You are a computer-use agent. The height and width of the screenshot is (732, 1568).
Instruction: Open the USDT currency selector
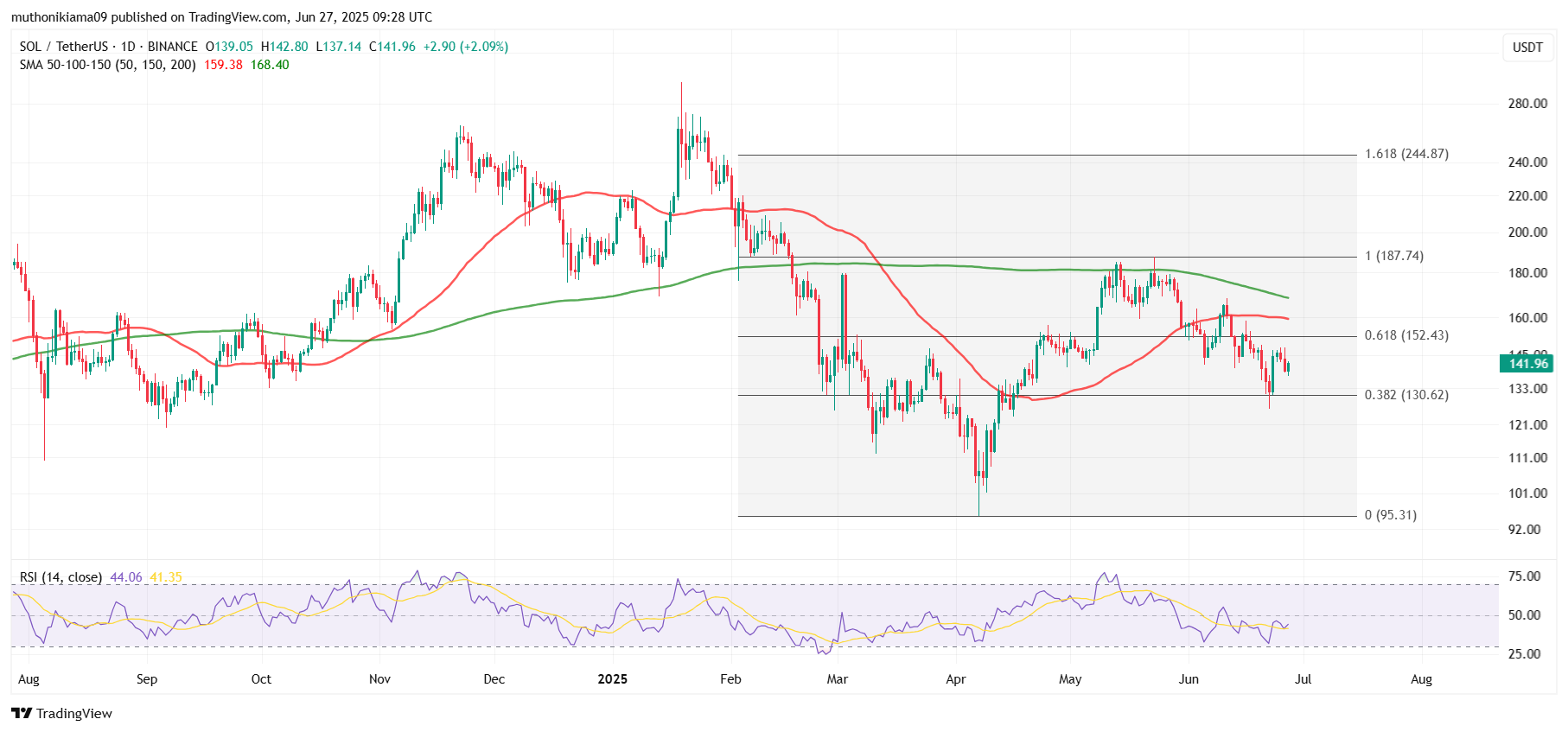coord(1527,48)
